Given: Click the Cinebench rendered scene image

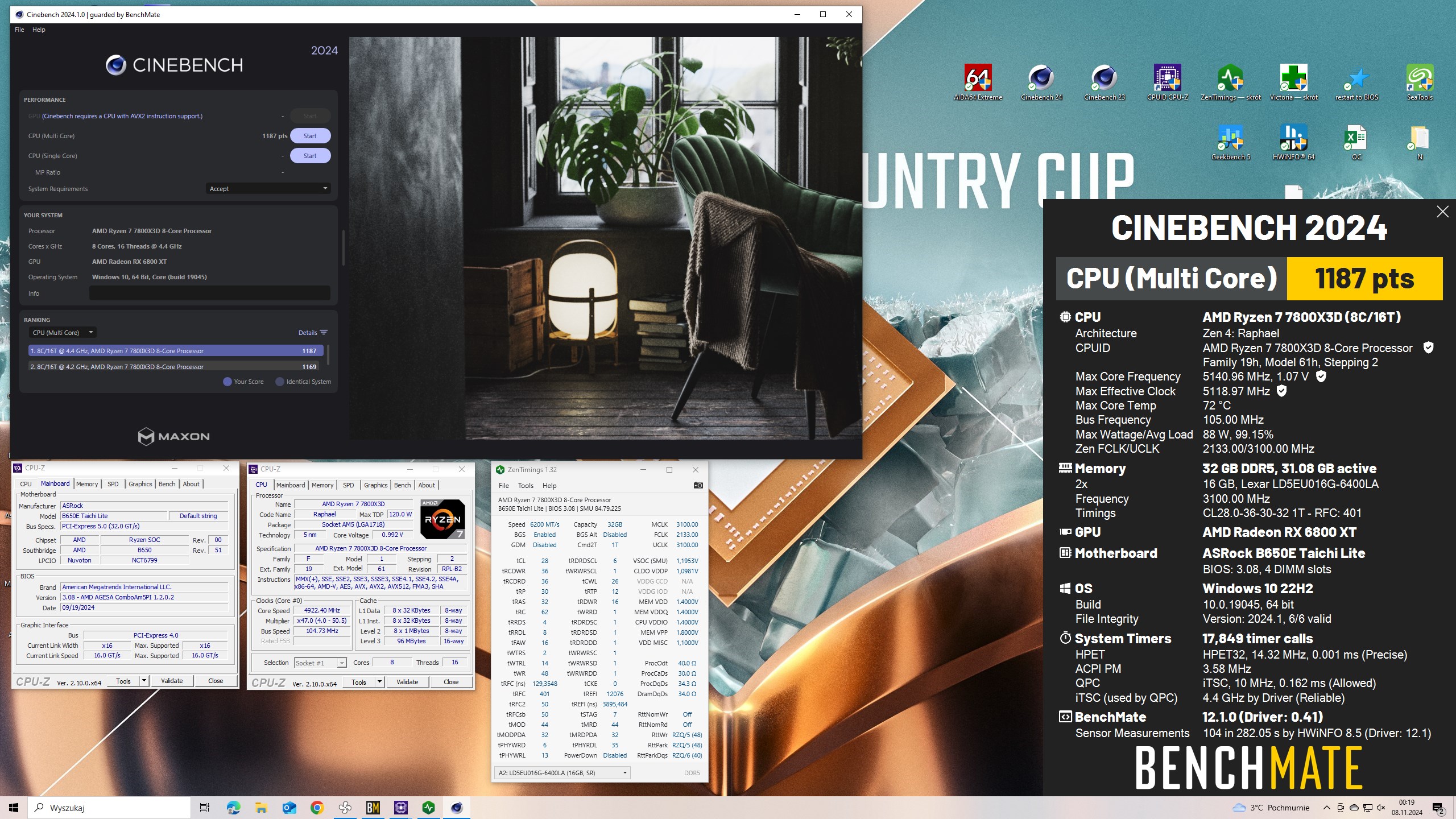Looking at the screenshot, I should 605,238.
